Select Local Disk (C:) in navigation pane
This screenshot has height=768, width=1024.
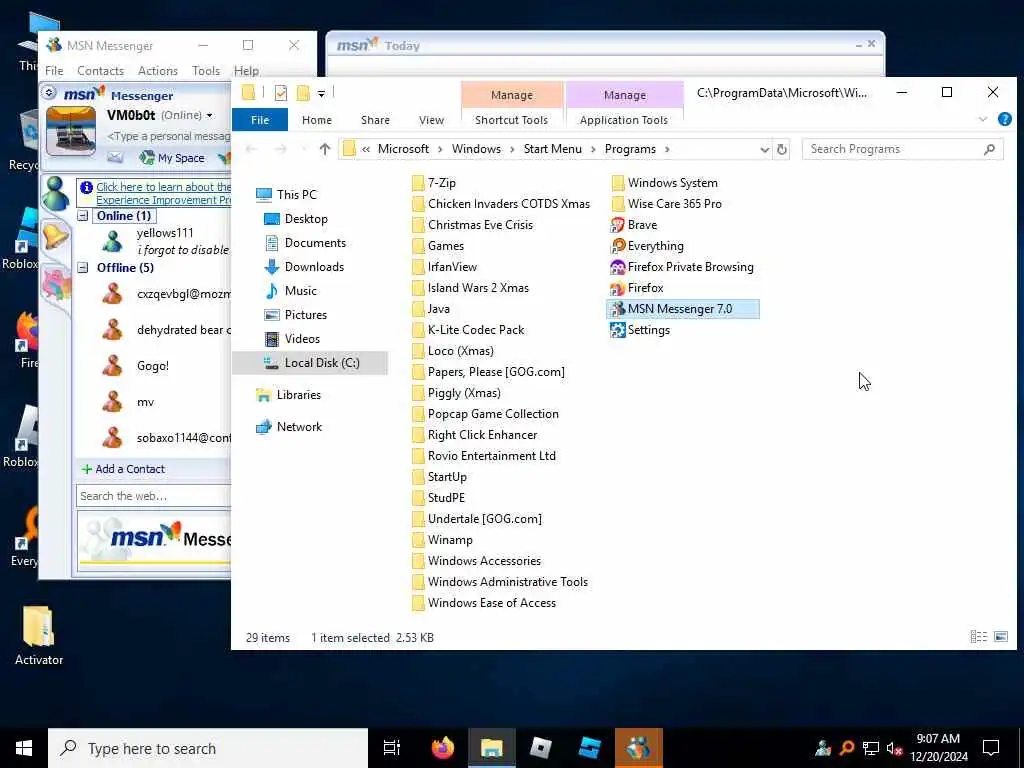click(310, 363)
